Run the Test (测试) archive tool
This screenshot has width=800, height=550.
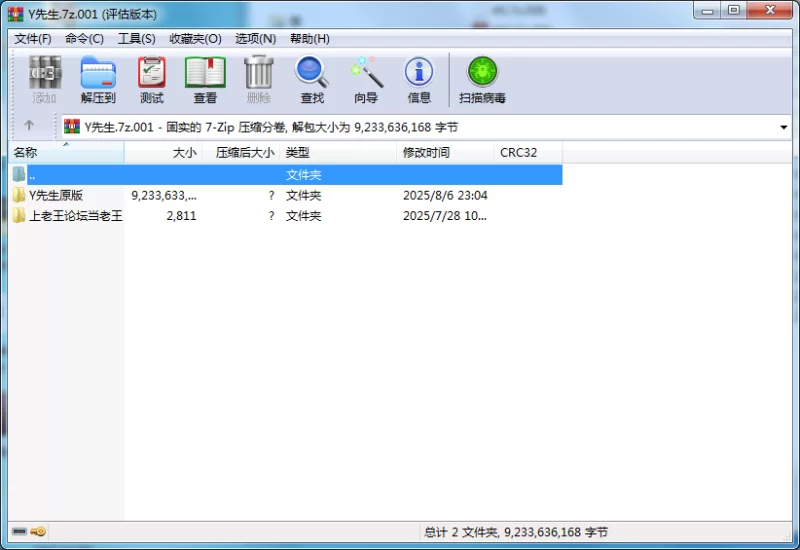[x=152, y=79]
